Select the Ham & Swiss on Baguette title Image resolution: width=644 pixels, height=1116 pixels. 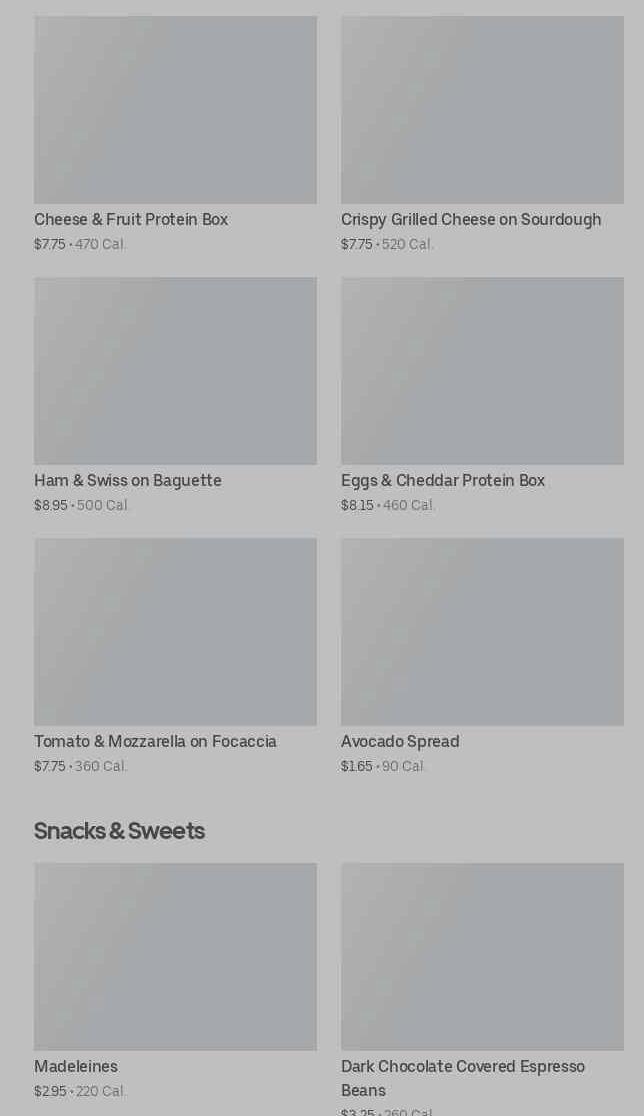click(128, 481)
